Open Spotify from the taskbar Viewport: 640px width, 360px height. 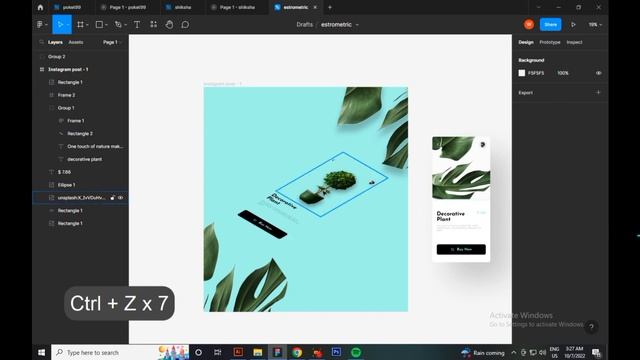[356, 352]
